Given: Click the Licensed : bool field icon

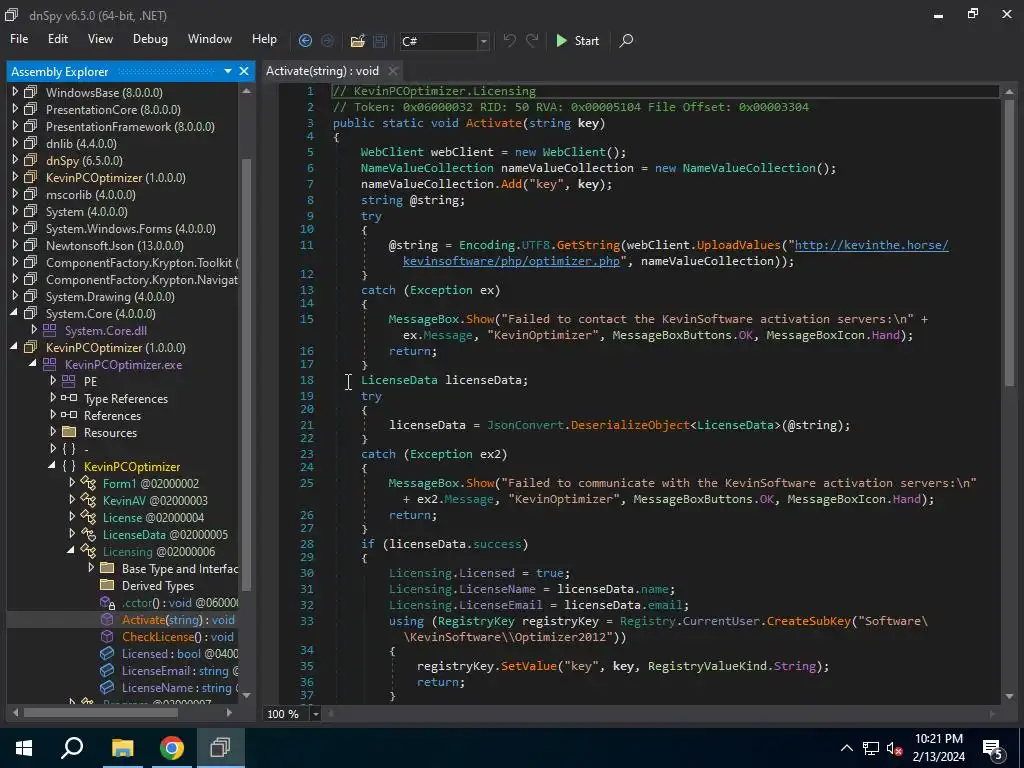Looking at the screenshot, I should tap(107, 653).
